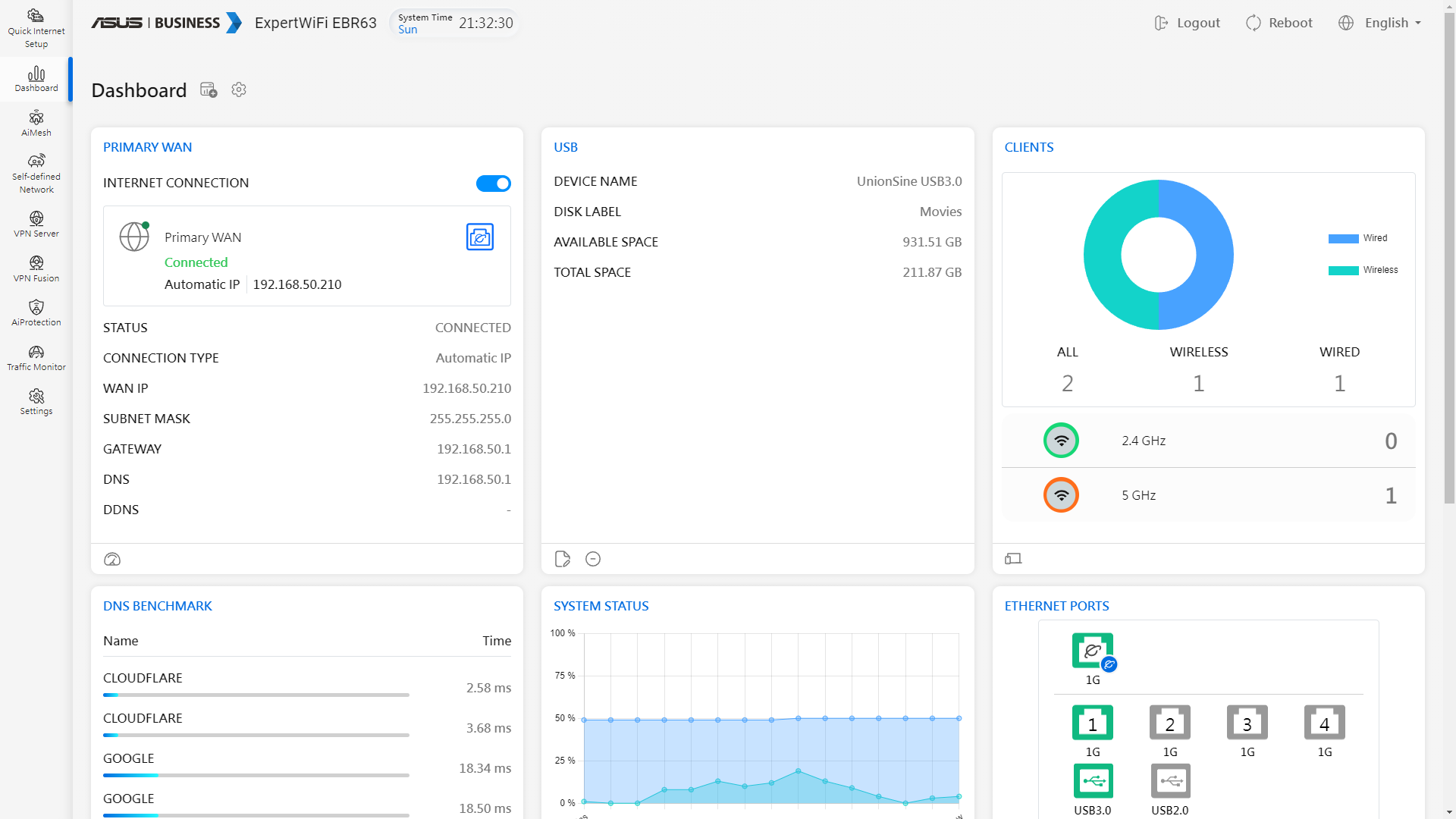Select the WAN ethernet port icon
Image resolution: width=1456 pixels, height=819 pixels.
tap(1092, 651)
